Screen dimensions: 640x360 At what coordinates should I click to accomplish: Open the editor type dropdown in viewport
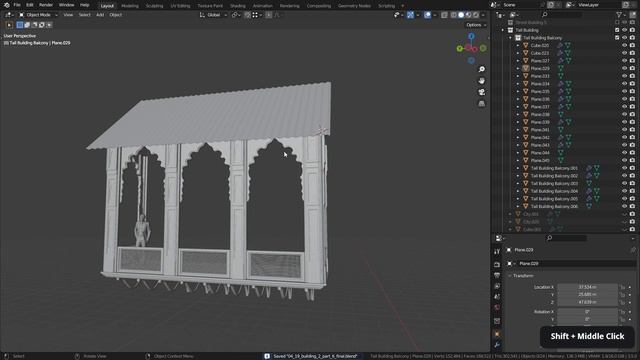tap(9, 15)
